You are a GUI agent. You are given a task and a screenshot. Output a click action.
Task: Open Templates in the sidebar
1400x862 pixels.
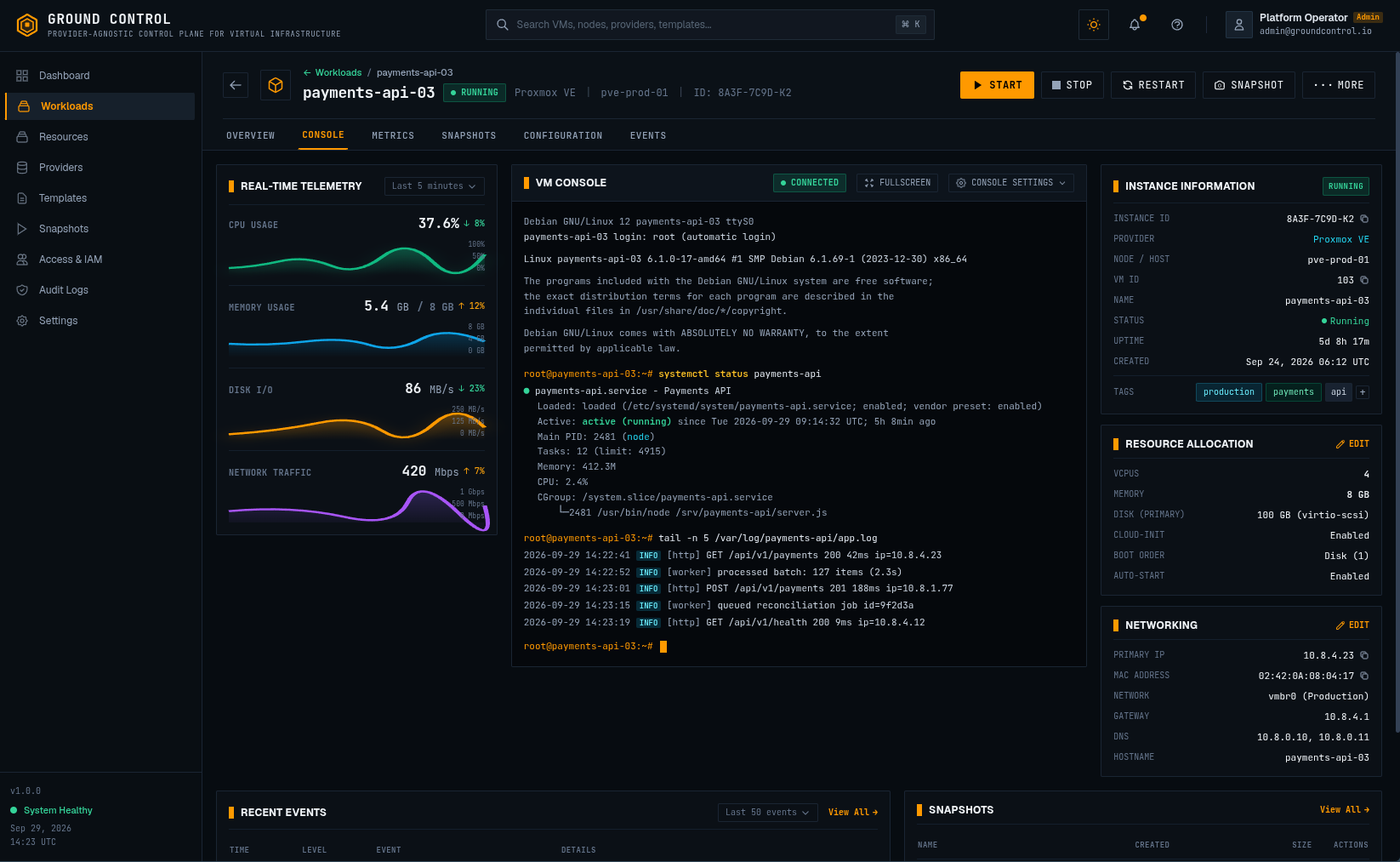pos(100,198)
